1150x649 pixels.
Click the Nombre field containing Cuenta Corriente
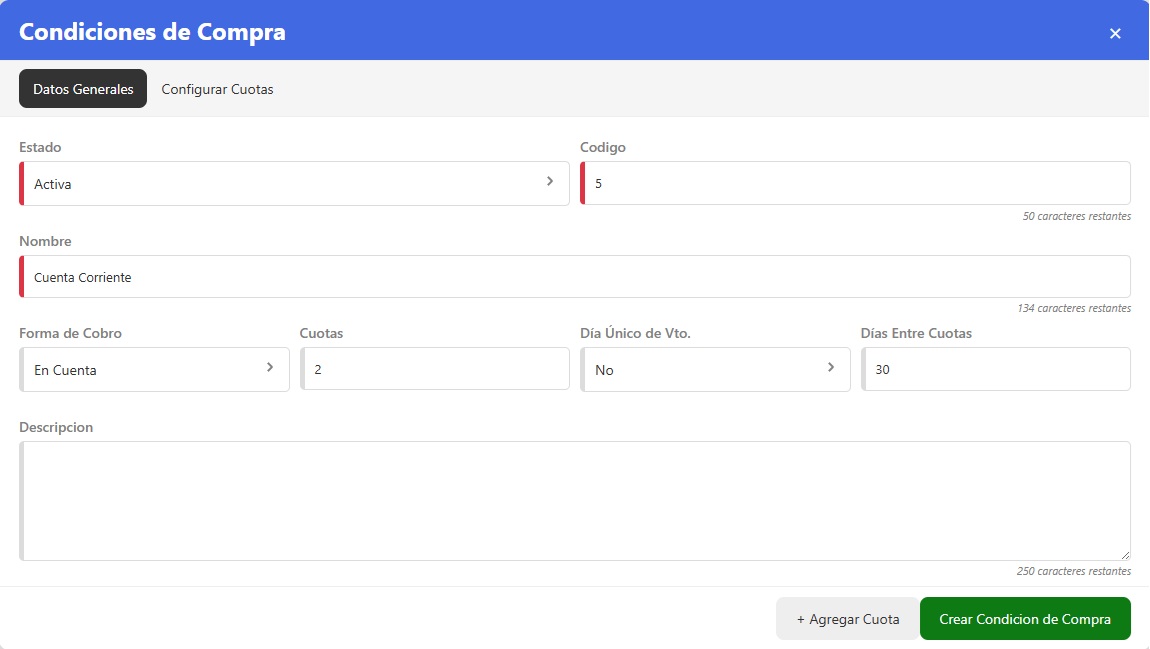coord(575,277)
